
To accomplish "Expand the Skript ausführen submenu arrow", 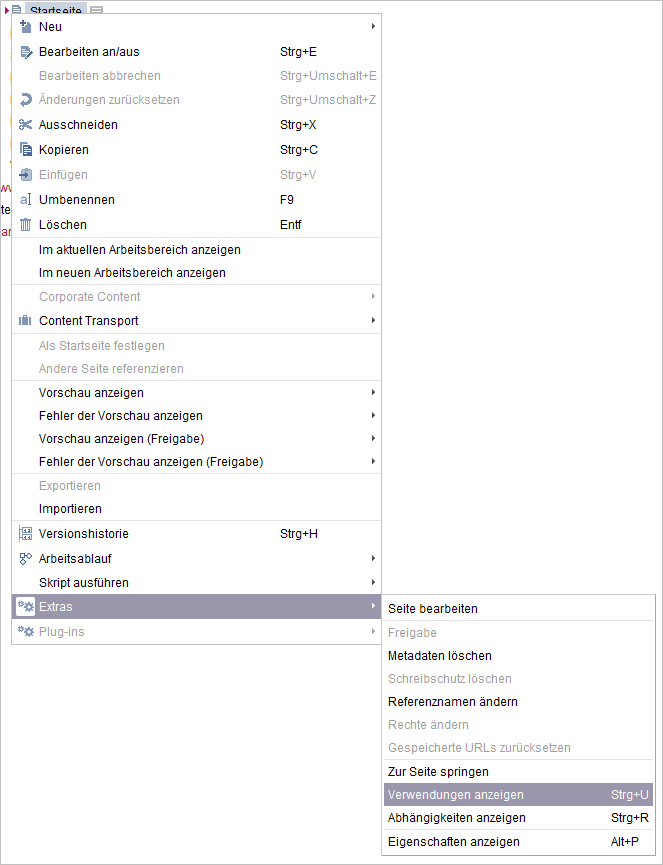I will (373, 582).
